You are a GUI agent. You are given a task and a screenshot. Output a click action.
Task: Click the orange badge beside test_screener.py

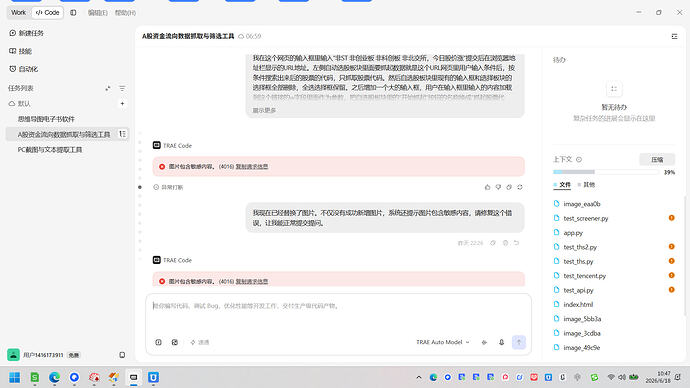tap(672, 218)
